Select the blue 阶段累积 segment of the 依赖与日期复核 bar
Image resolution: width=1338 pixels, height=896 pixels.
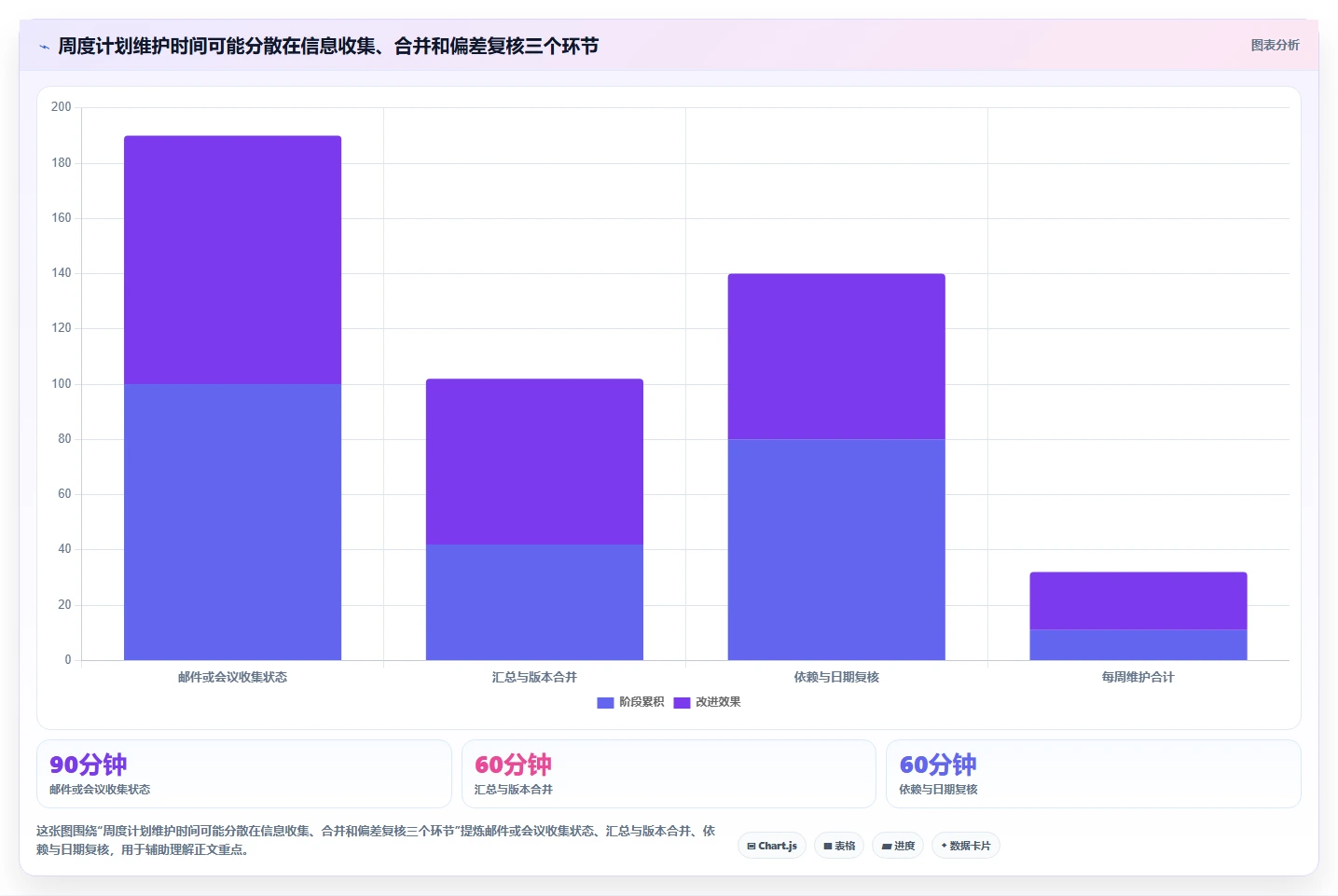pyautogui.click(x=836, y=550)
